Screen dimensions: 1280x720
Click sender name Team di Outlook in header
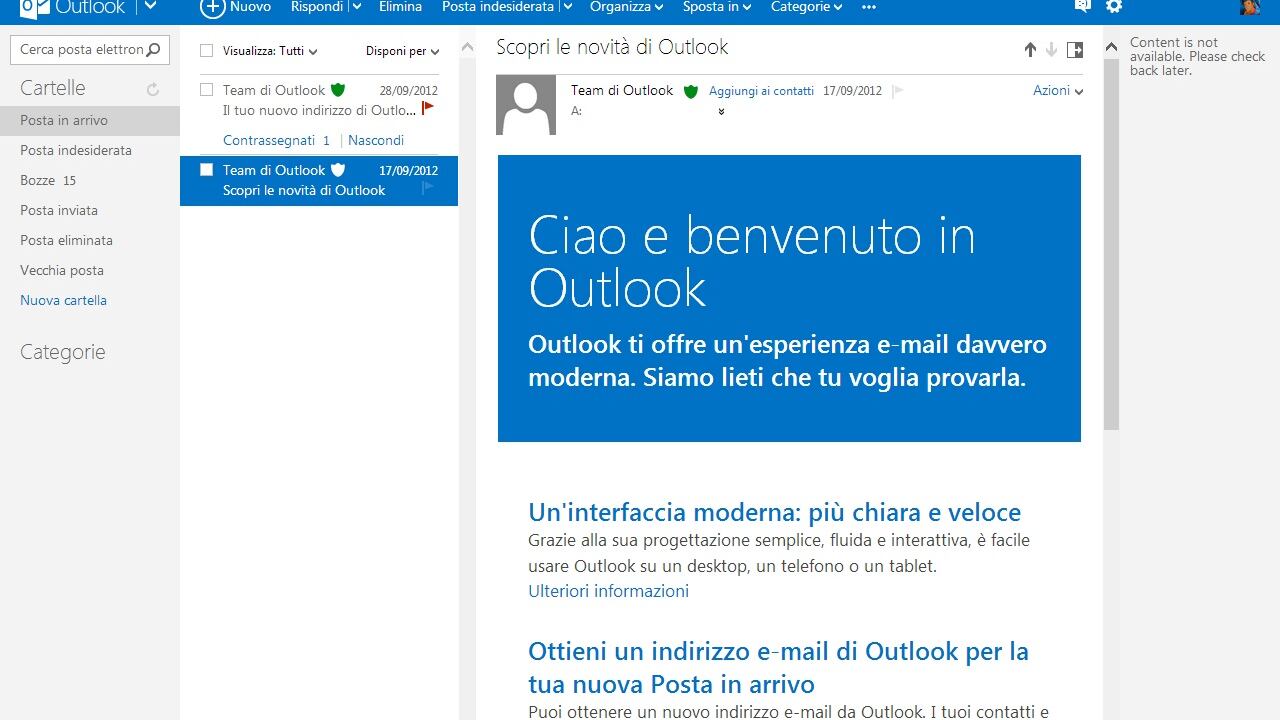[x=622, y=90]
